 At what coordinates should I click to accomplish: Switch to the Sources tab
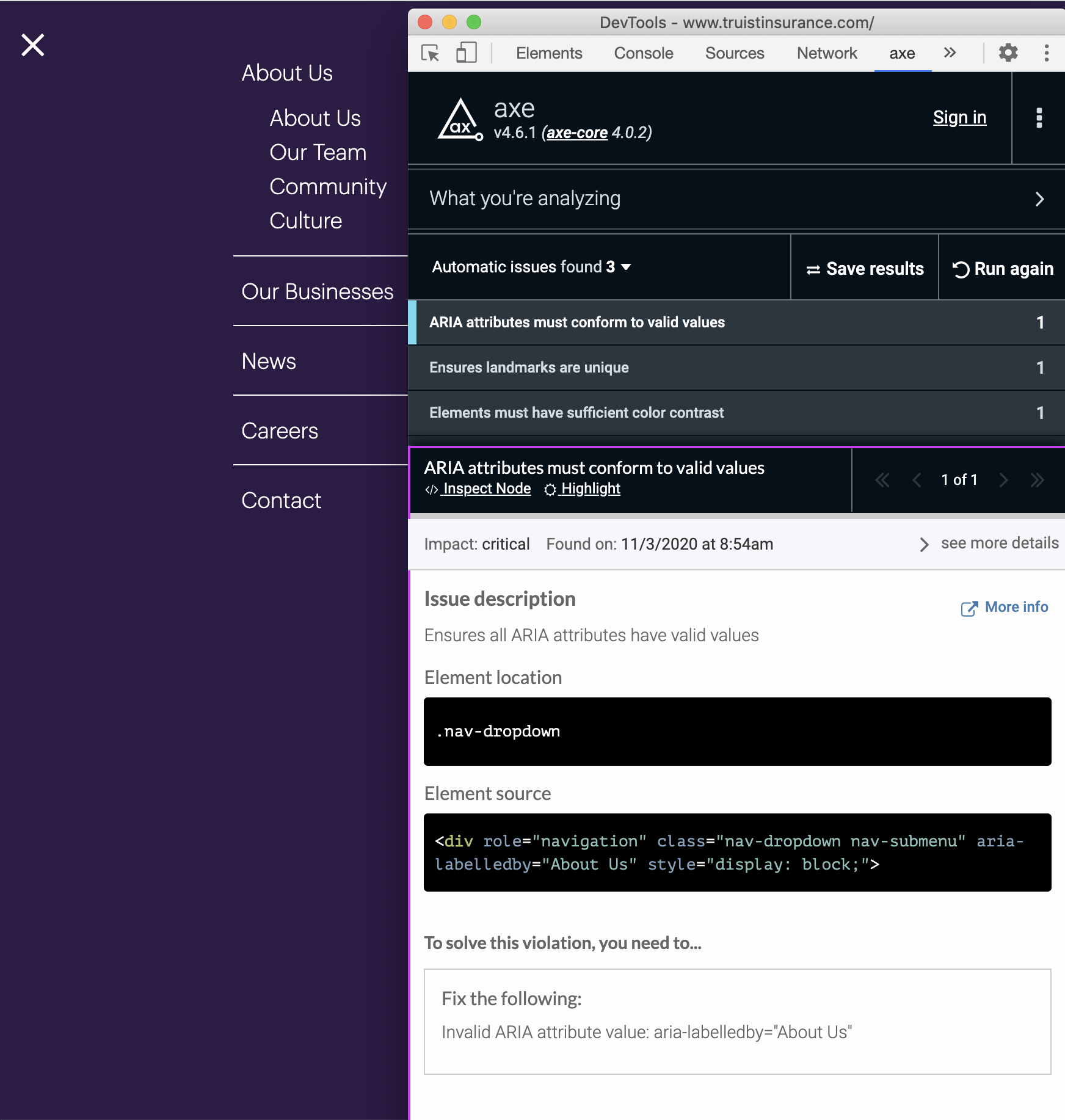[x=735, y=53]
